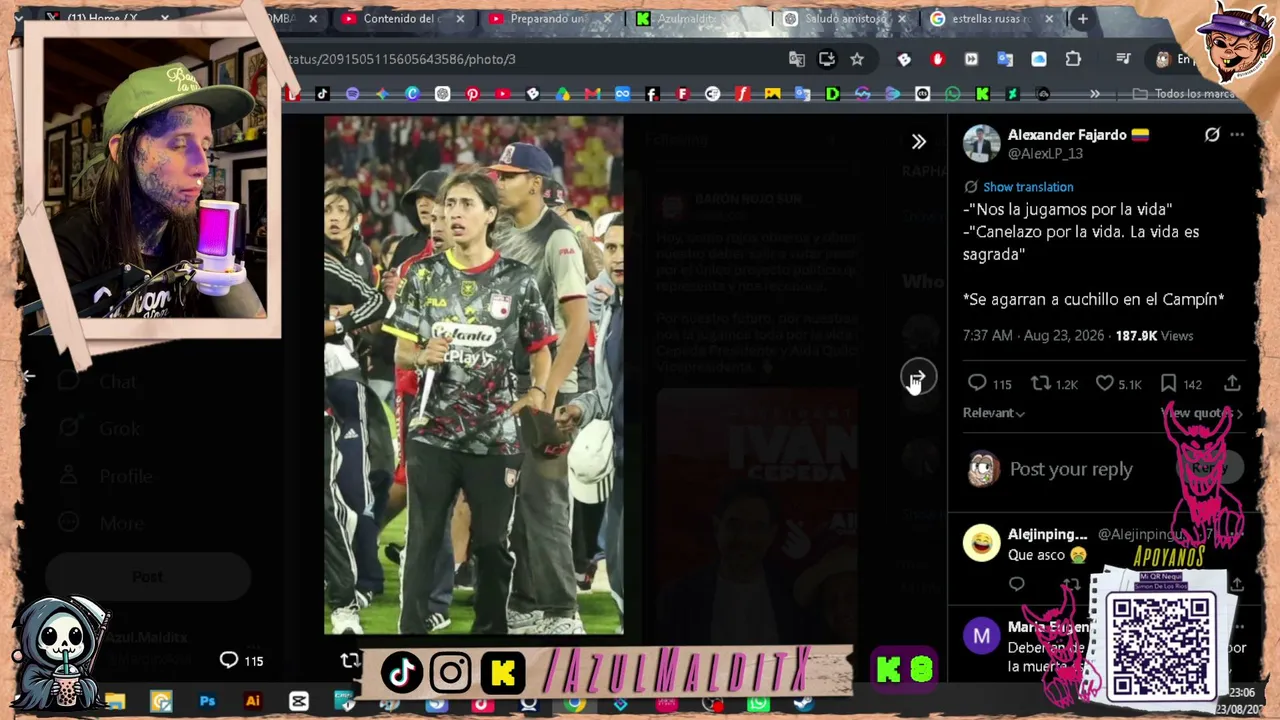The width and height of the screenshot is (1280, 720).
Task: Open Pinterest bookmark in bookmarks bar
Action: tap(472, 94)
